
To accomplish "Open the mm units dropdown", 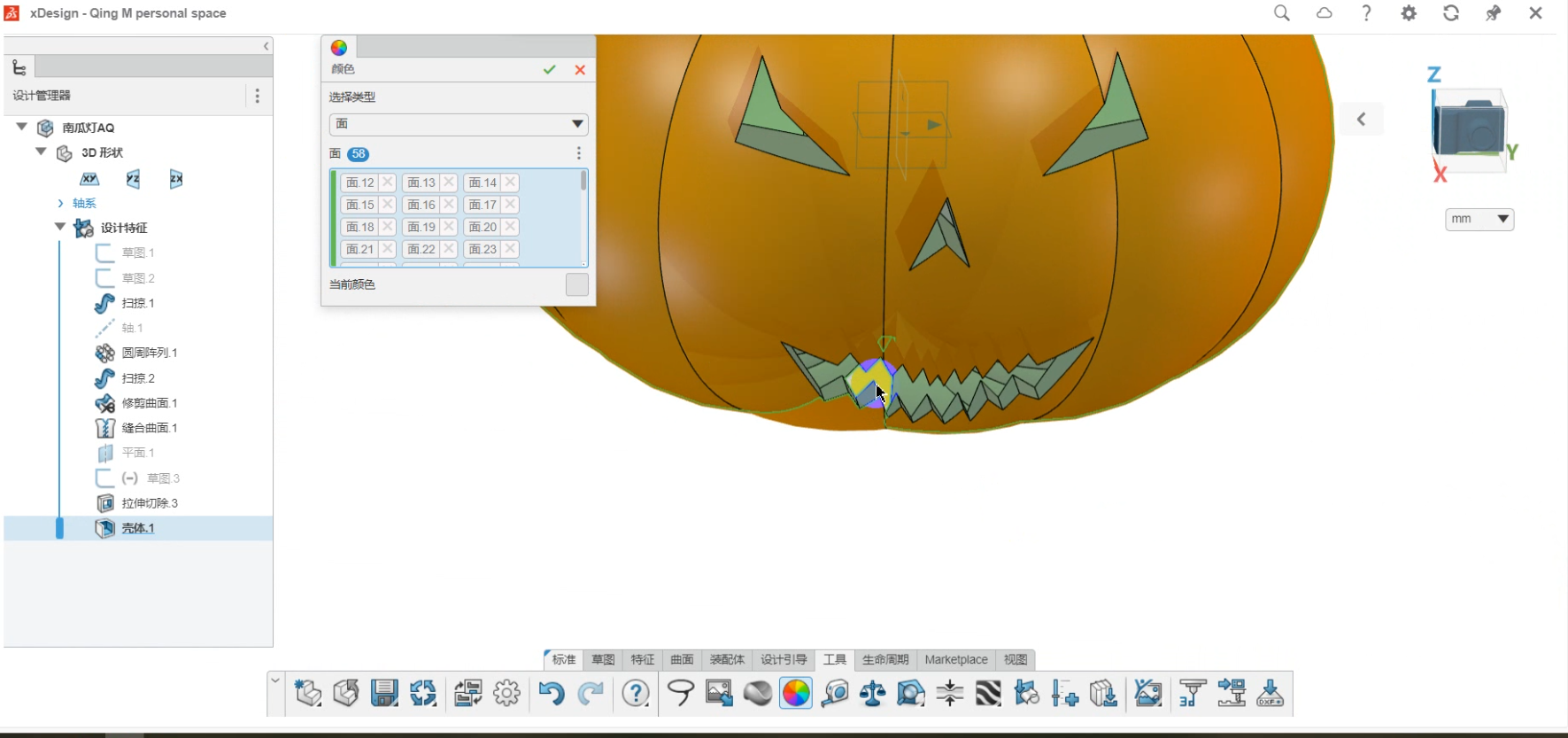I will [x=1479, y=219].
